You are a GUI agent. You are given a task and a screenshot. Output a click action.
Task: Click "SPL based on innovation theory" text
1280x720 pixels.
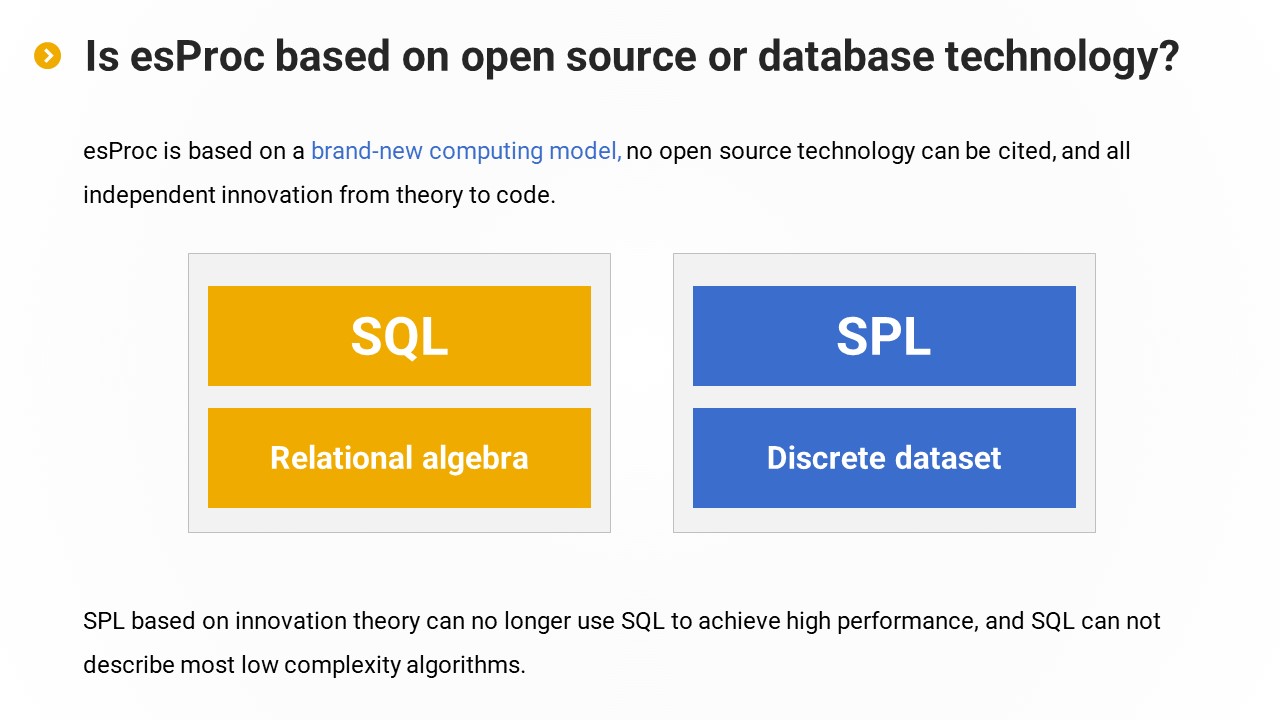251,621
